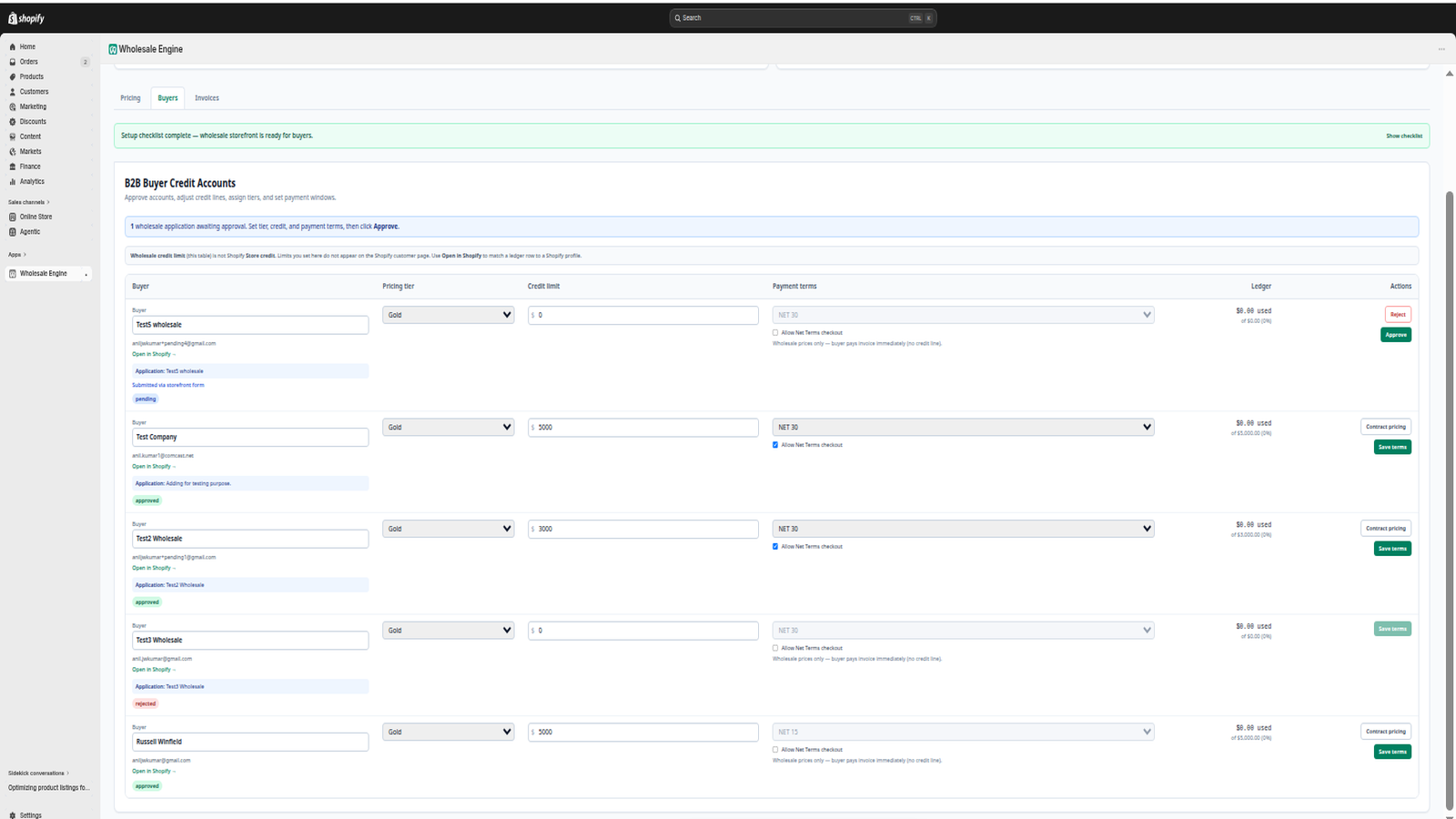Open Contract pricing for Test Company

coord(1386,427)
